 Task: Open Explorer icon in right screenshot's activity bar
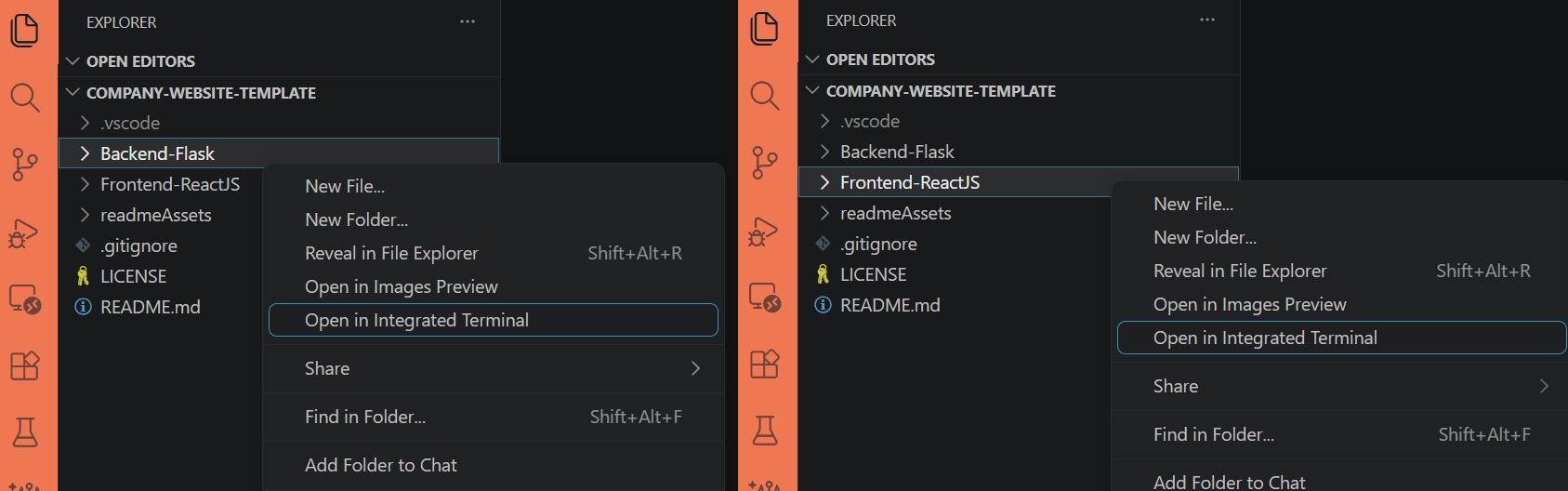tap(765, 28)
